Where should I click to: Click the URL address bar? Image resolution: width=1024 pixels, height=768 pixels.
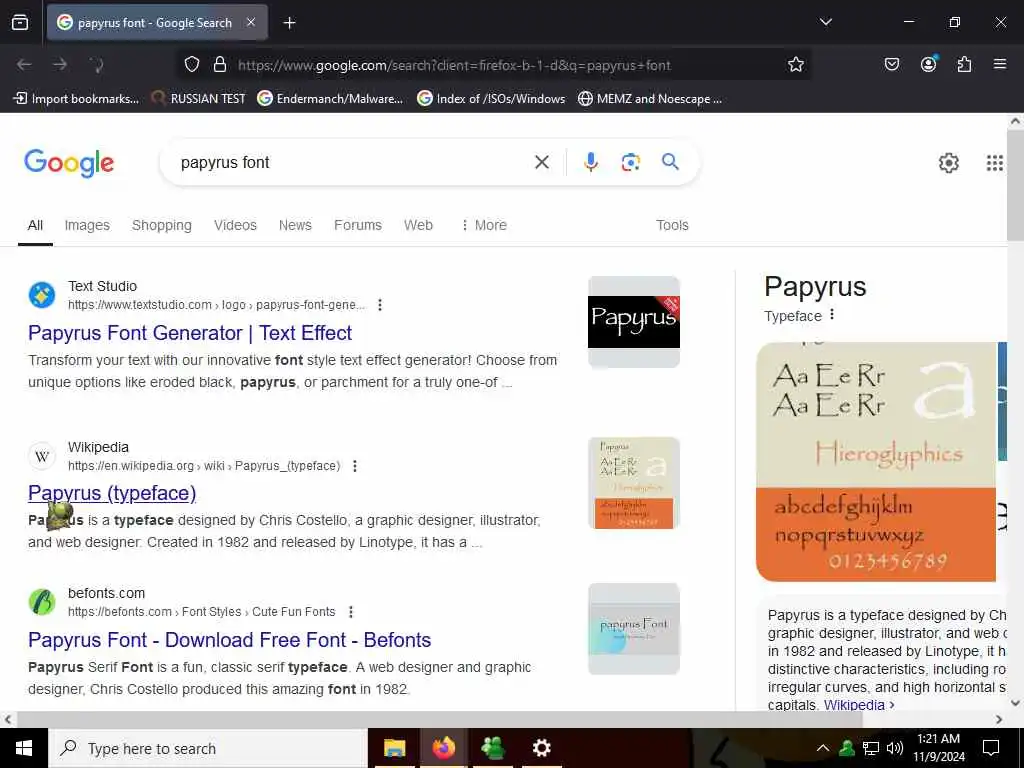[493, 65]
